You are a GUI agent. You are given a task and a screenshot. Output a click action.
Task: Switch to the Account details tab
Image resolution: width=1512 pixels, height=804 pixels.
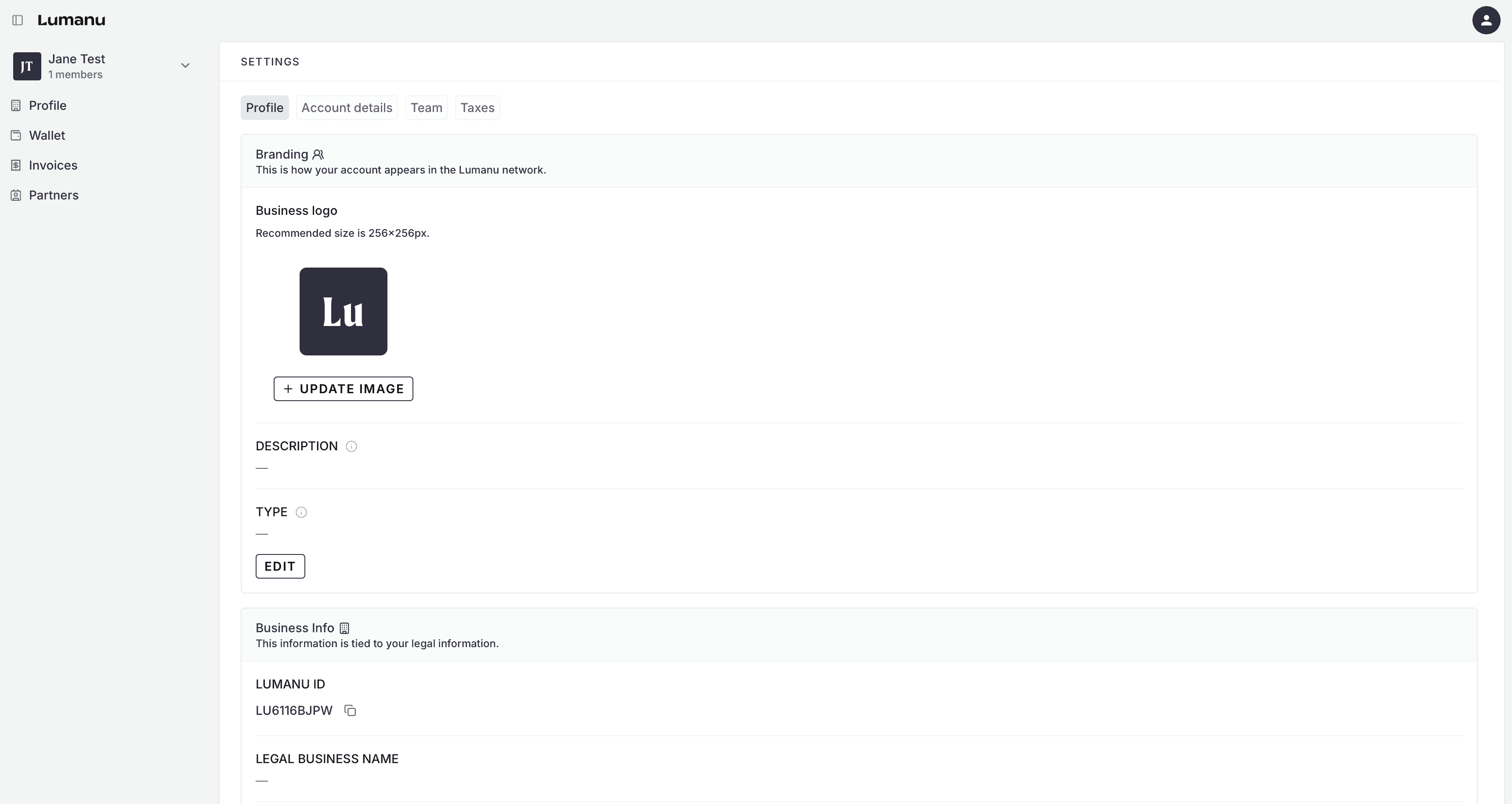[x=347, y=108]
